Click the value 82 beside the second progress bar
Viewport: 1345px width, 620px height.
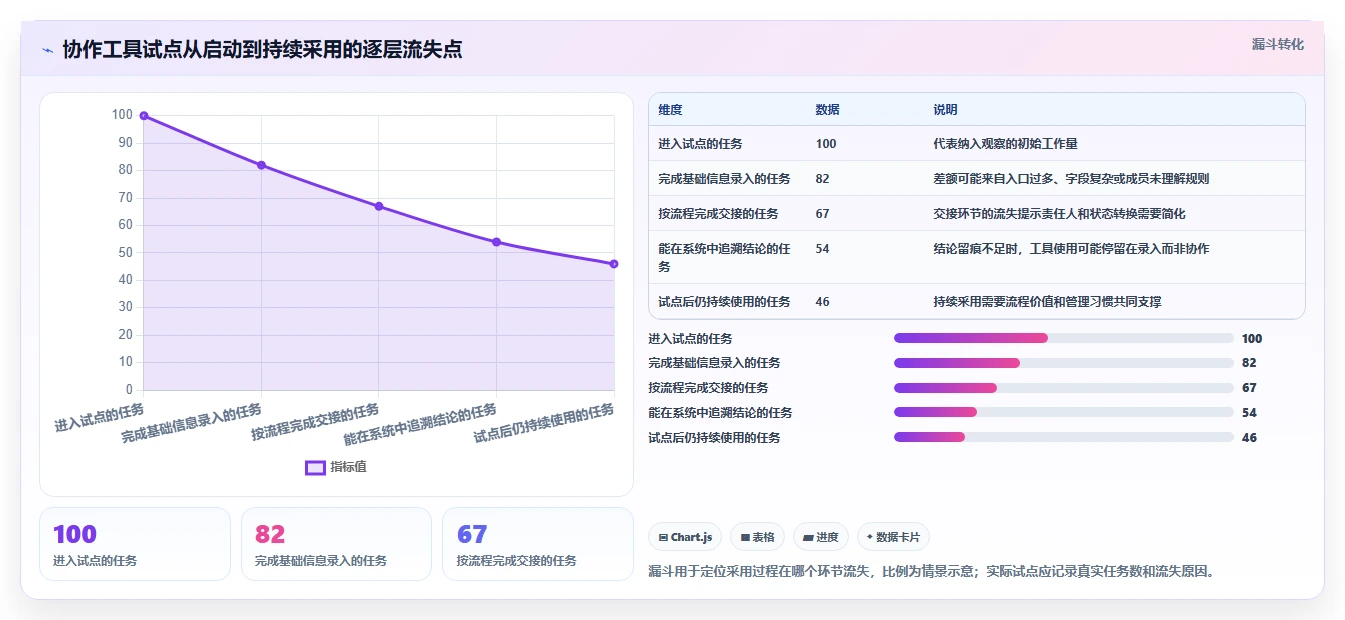pos(1249,363)
